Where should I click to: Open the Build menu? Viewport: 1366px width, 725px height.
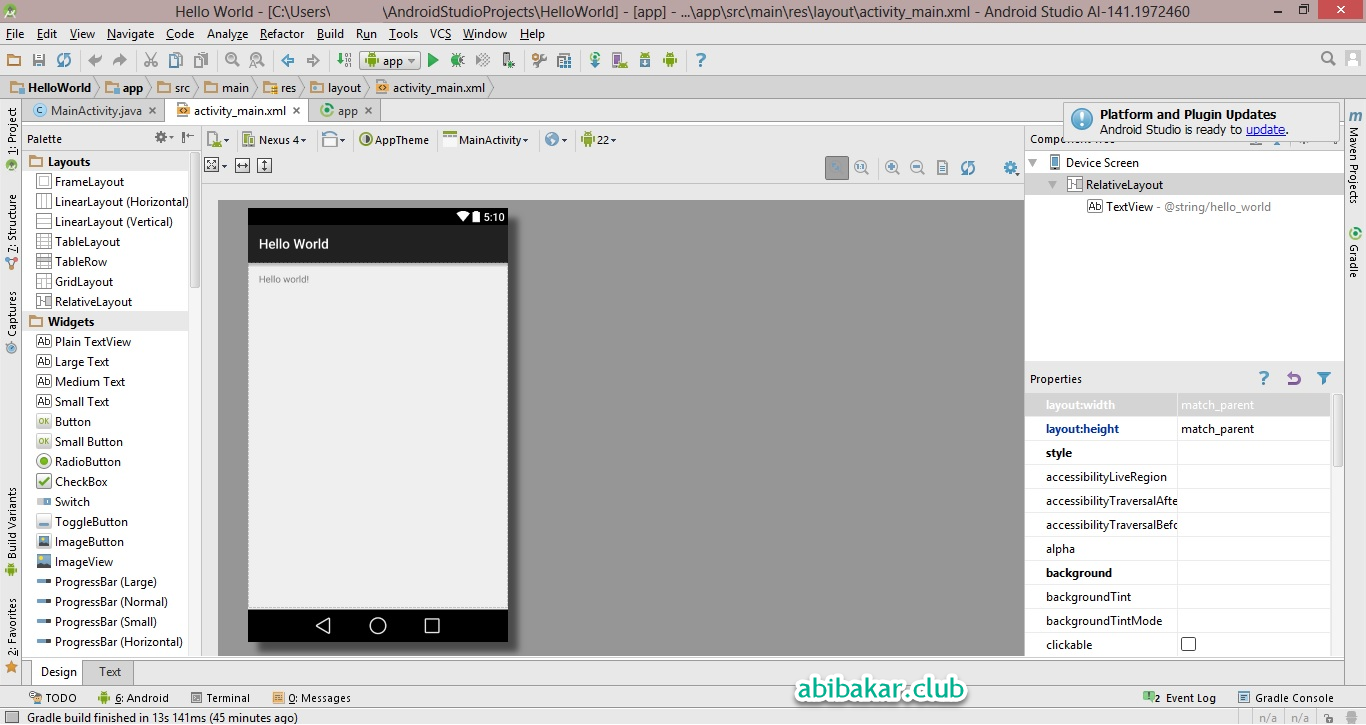(x=330, y=34)
